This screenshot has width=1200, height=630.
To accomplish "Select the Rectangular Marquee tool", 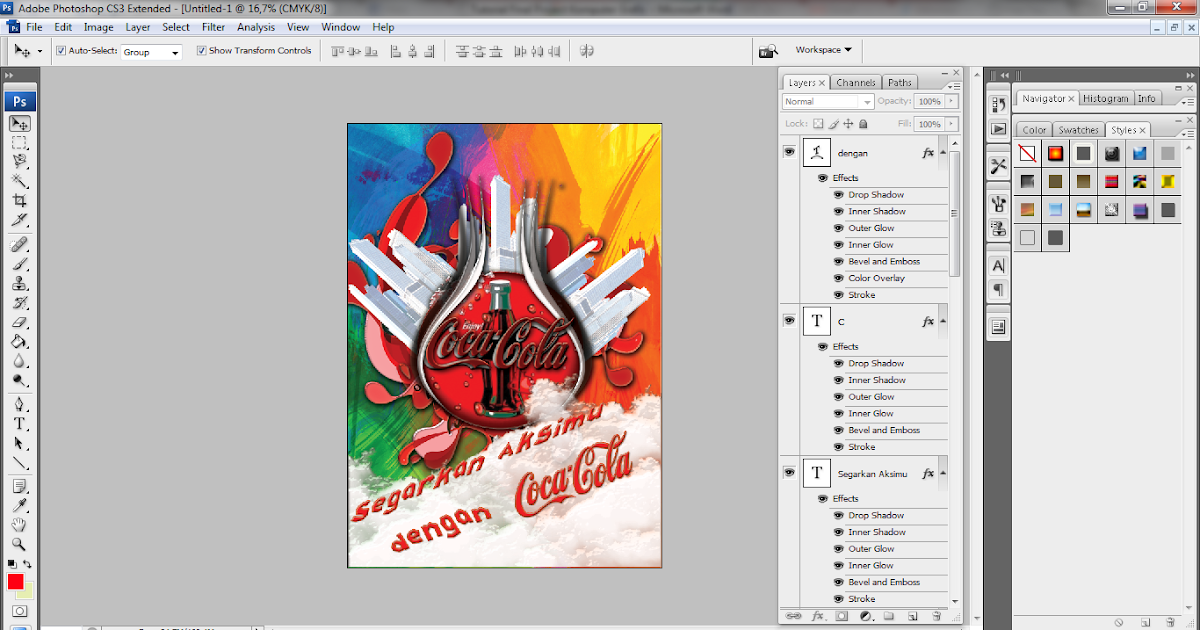I will 20,143.
